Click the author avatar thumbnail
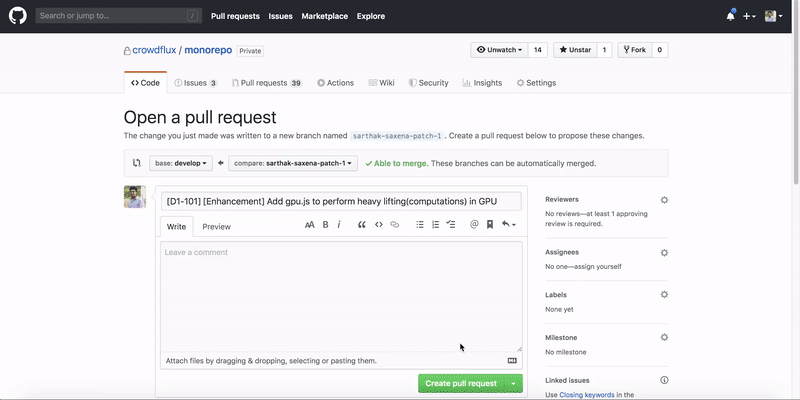Image resolution: width=800 pixels, height=400 pixels. (x=135, y=196)
